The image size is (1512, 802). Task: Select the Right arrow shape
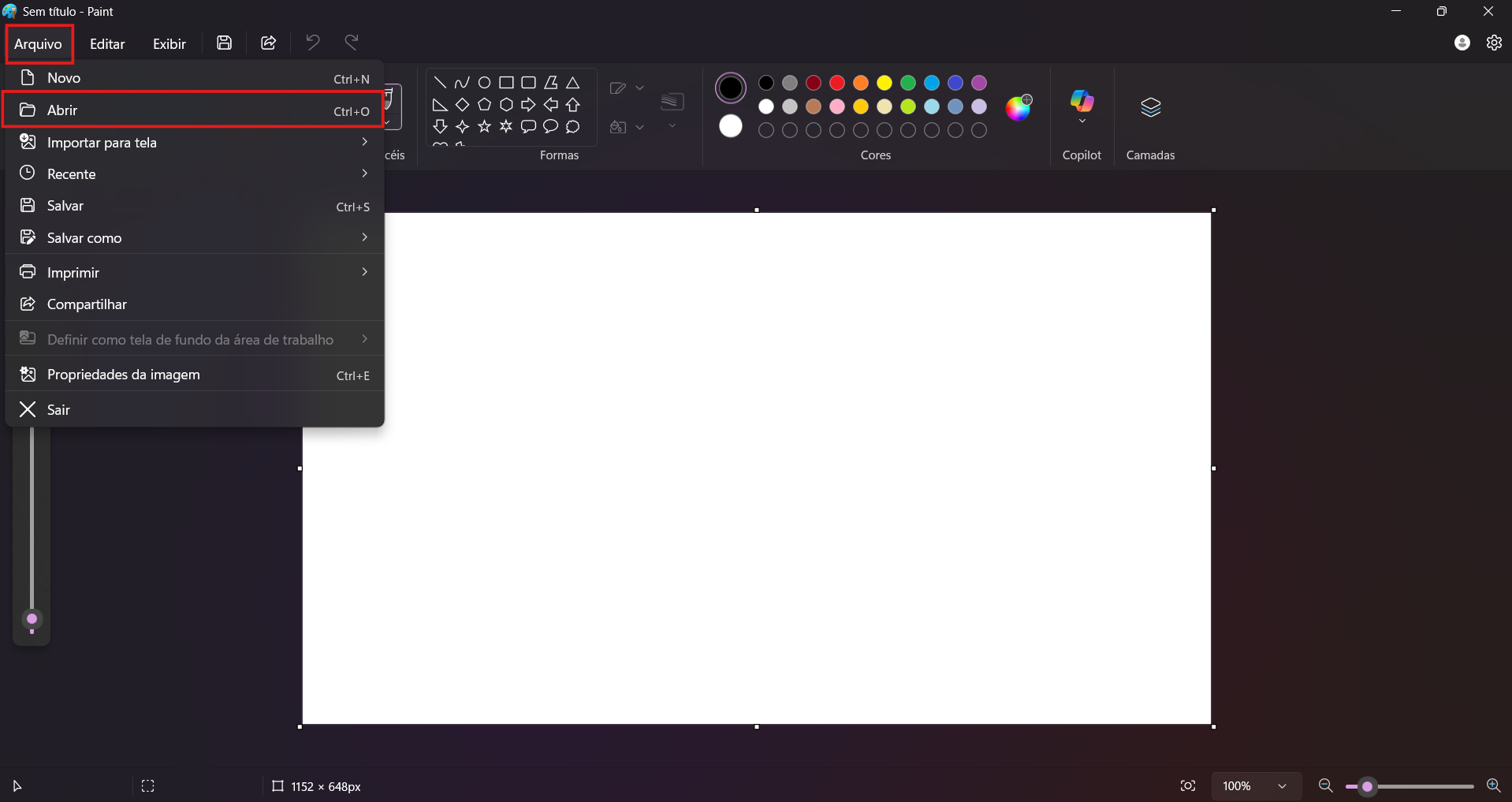tap(528, 105)
